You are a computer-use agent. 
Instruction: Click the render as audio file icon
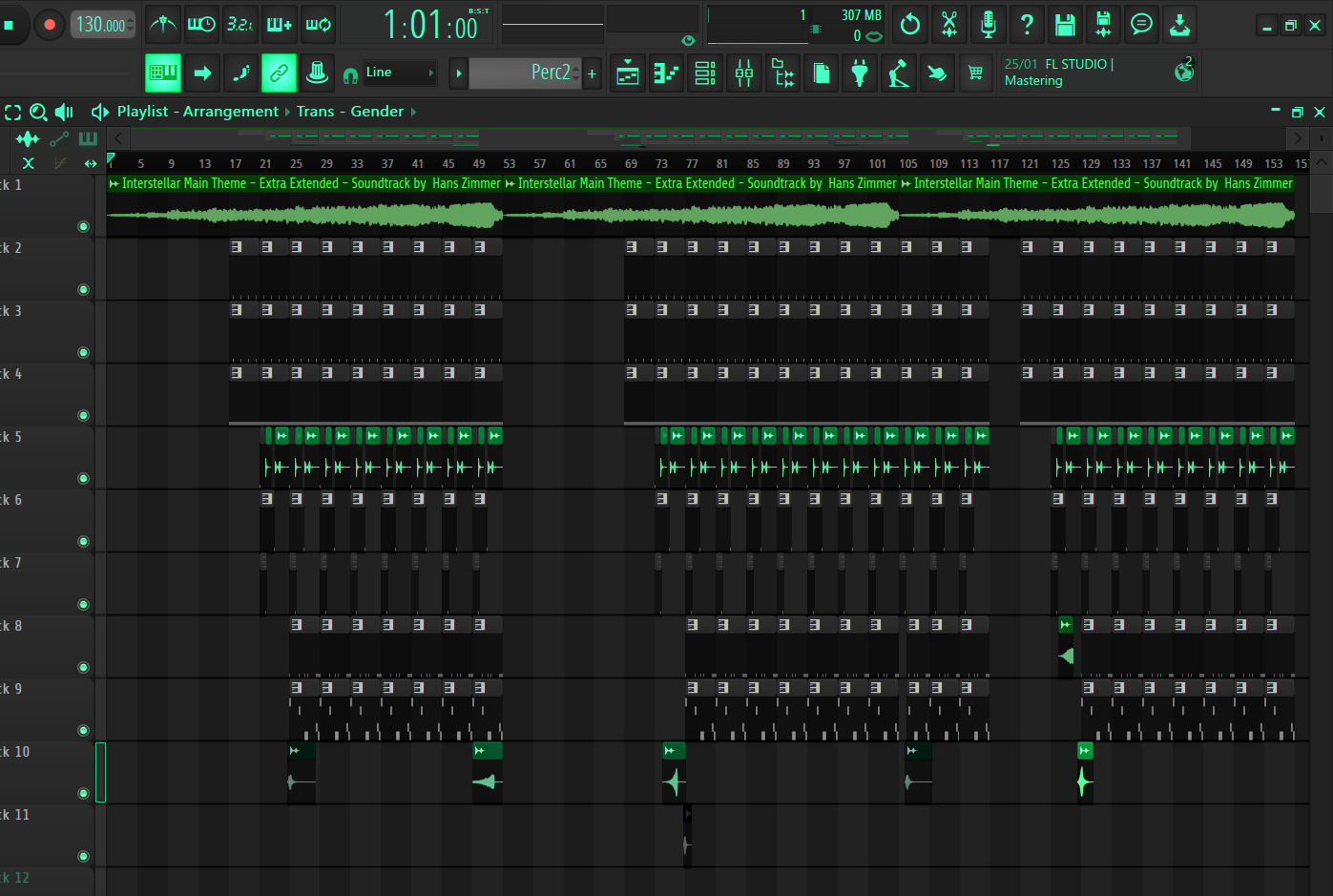pos(1103,25)
